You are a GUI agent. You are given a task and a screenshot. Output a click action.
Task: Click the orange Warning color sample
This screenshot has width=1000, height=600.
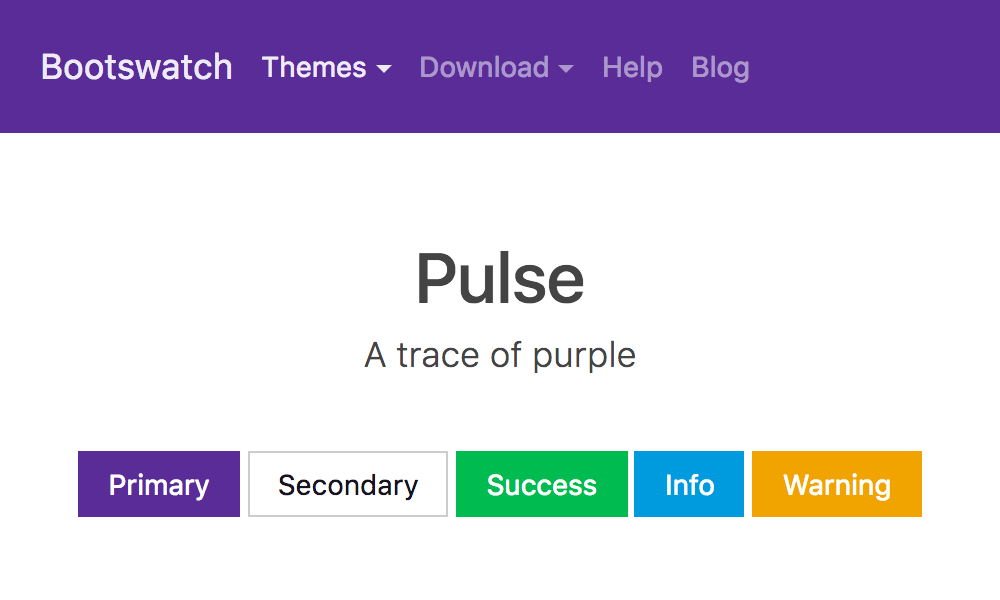(836, 484)
